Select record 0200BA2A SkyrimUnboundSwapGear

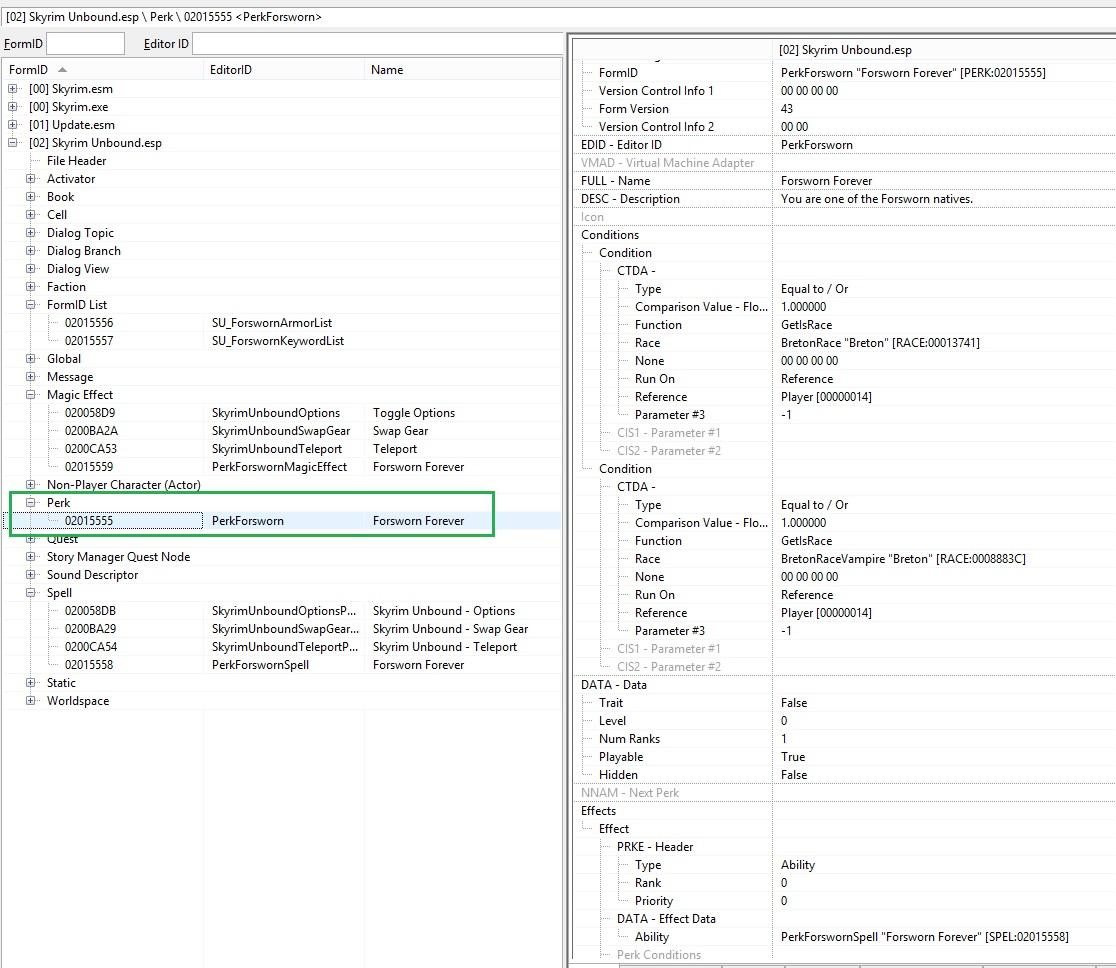(283, 431)
